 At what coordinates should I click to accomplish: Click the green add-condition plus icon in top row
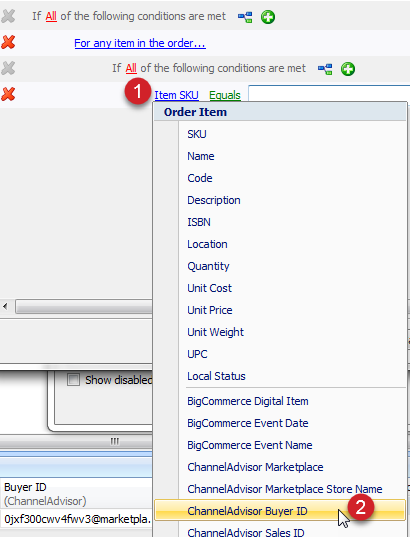[268, 17]
